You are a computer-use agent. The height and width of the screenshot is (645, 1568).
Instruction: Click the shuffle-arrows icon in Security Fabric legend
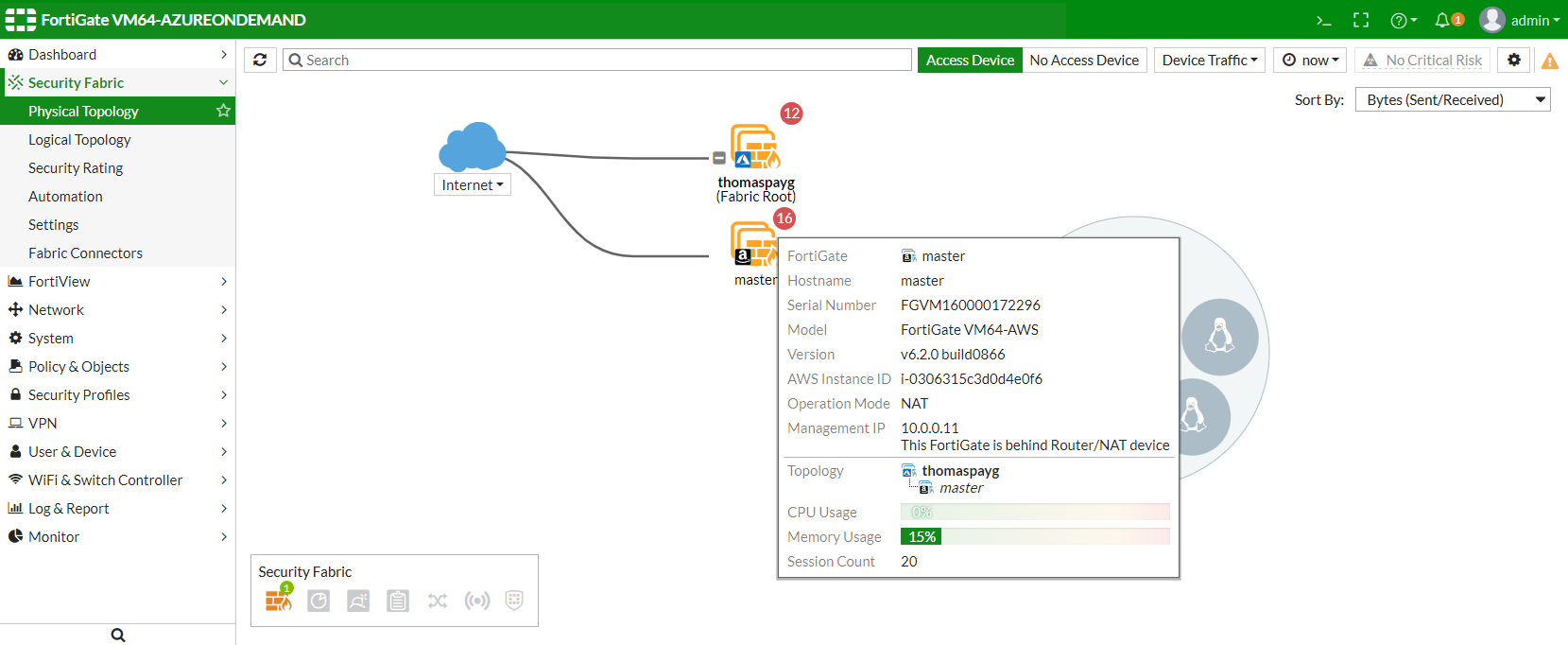pyautogui.click(x=438, y=601)
